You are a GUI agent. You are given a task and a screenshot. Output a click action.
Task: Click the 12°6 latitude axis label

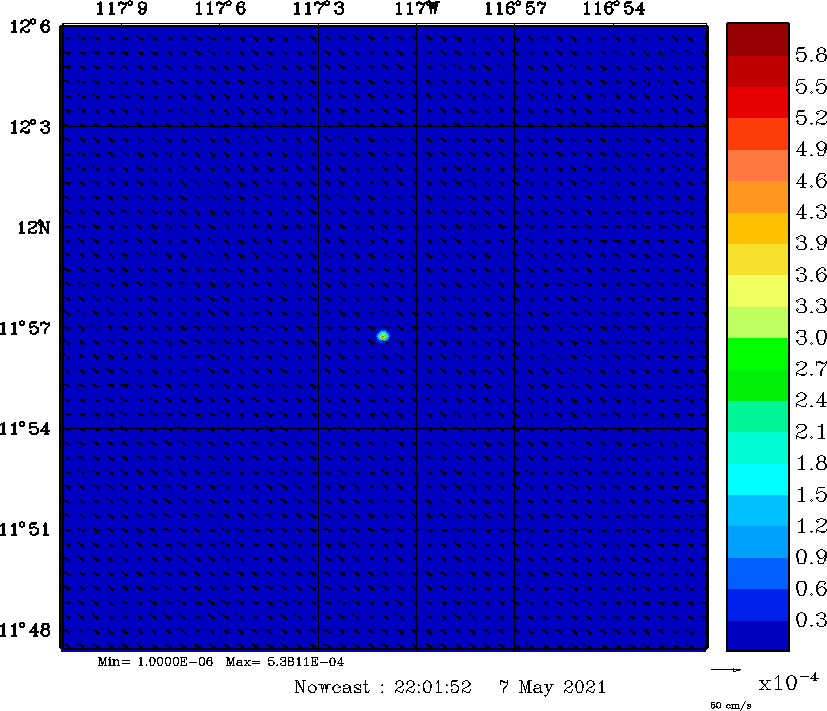click(31, 27)
